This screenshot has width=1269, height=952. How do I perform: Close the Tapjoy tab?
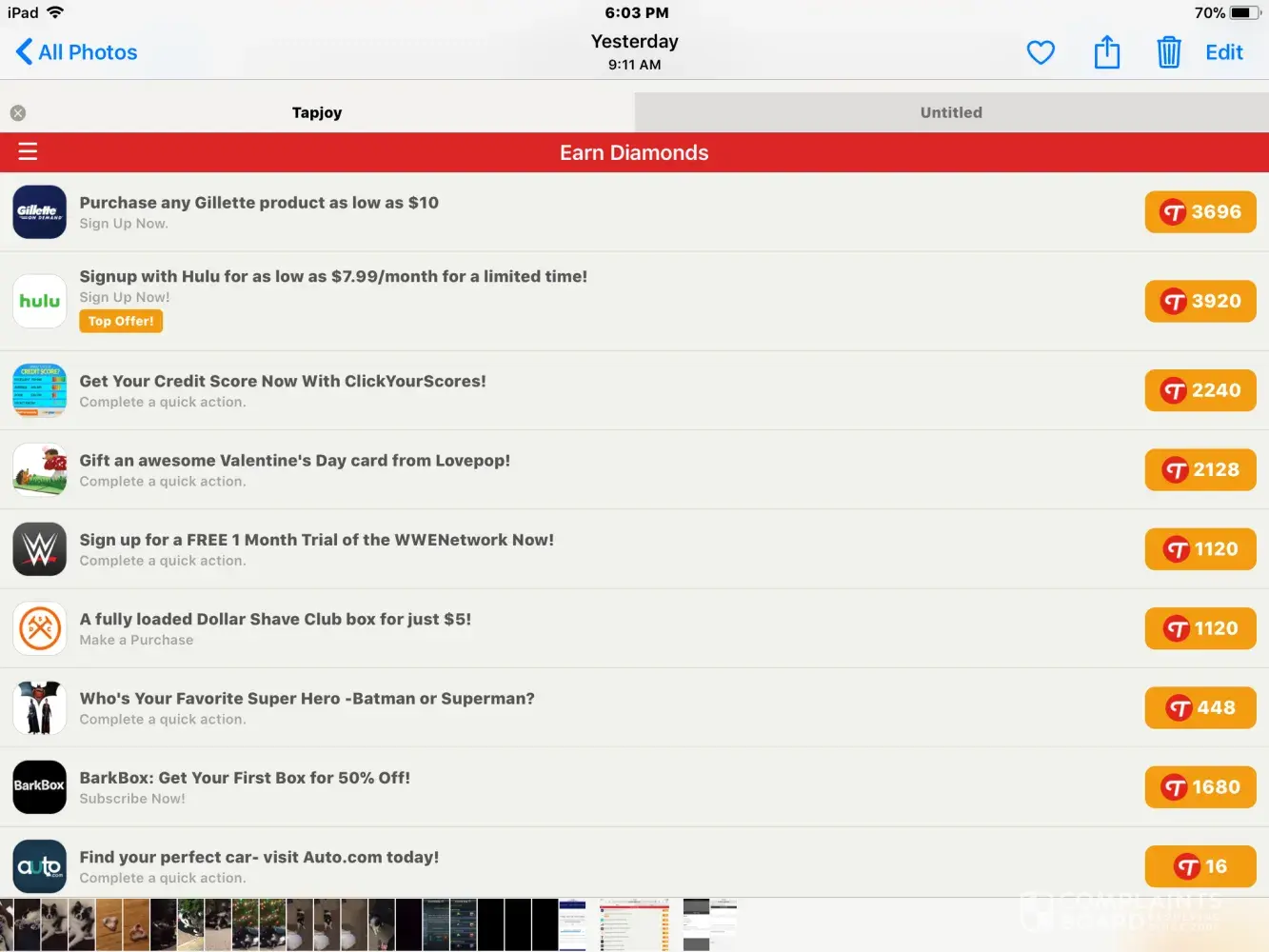(18, 112)
